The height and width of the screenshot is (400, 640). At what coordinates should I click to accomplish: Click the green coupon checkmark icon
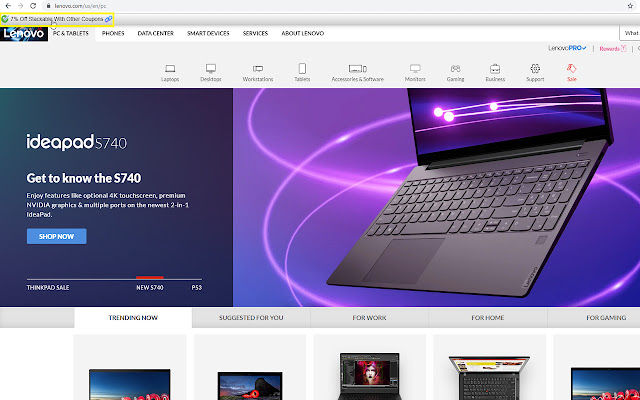tap(5, 19)
